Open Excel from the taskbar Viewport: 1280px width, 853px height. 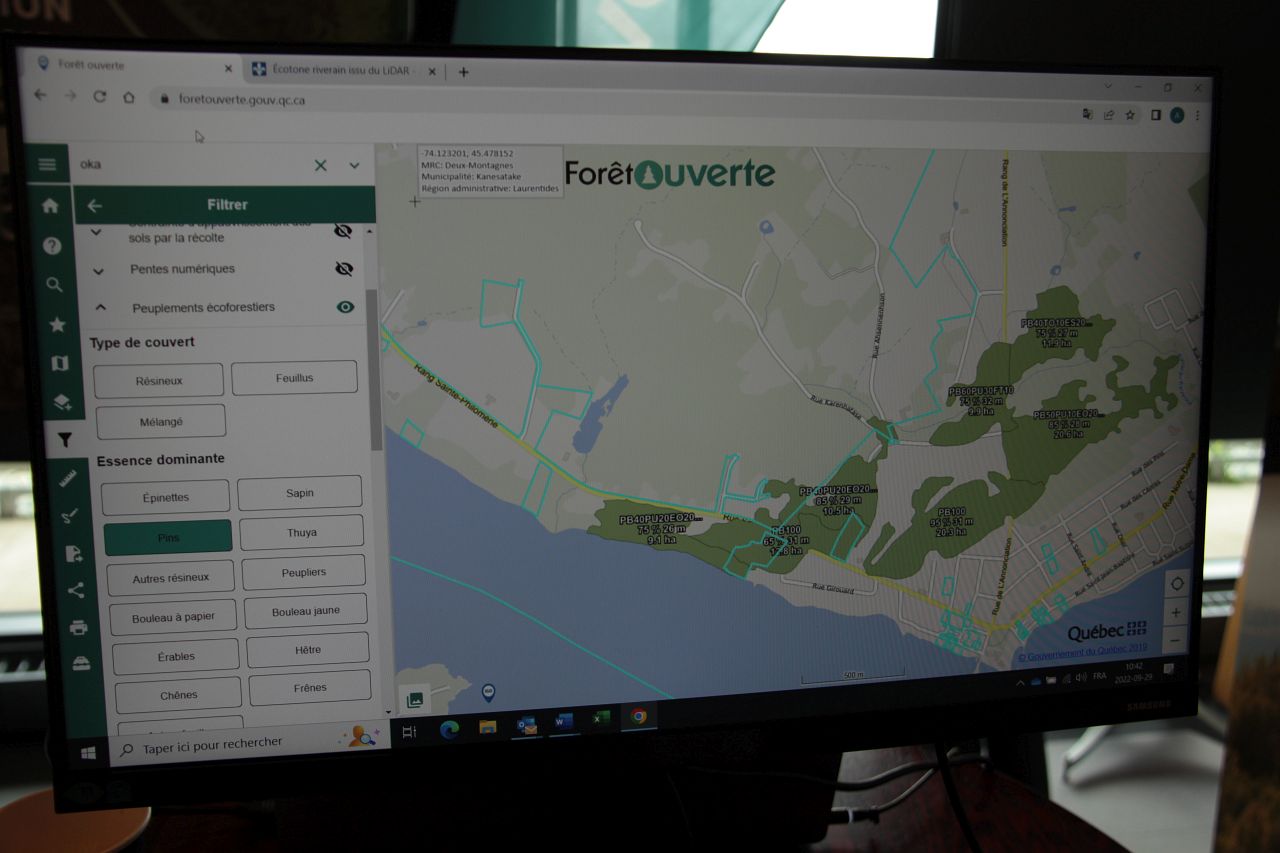[x=600, y=719]
